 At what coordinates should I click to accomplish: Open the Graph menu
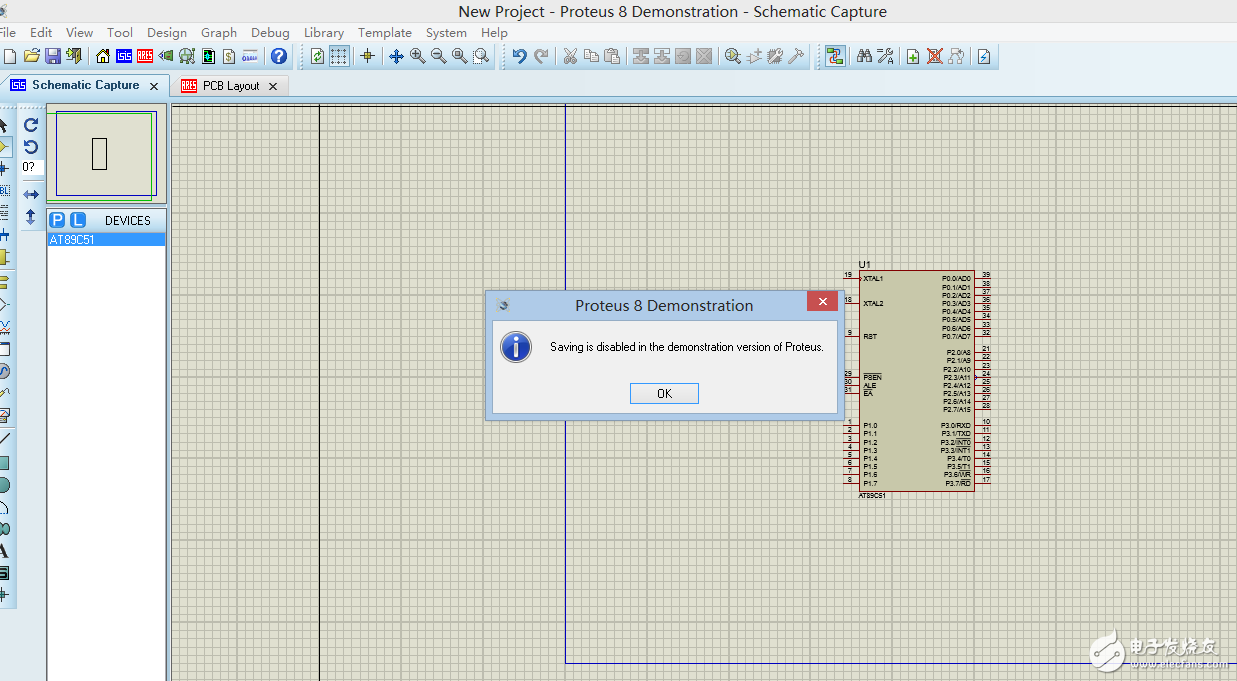point(219,32)
